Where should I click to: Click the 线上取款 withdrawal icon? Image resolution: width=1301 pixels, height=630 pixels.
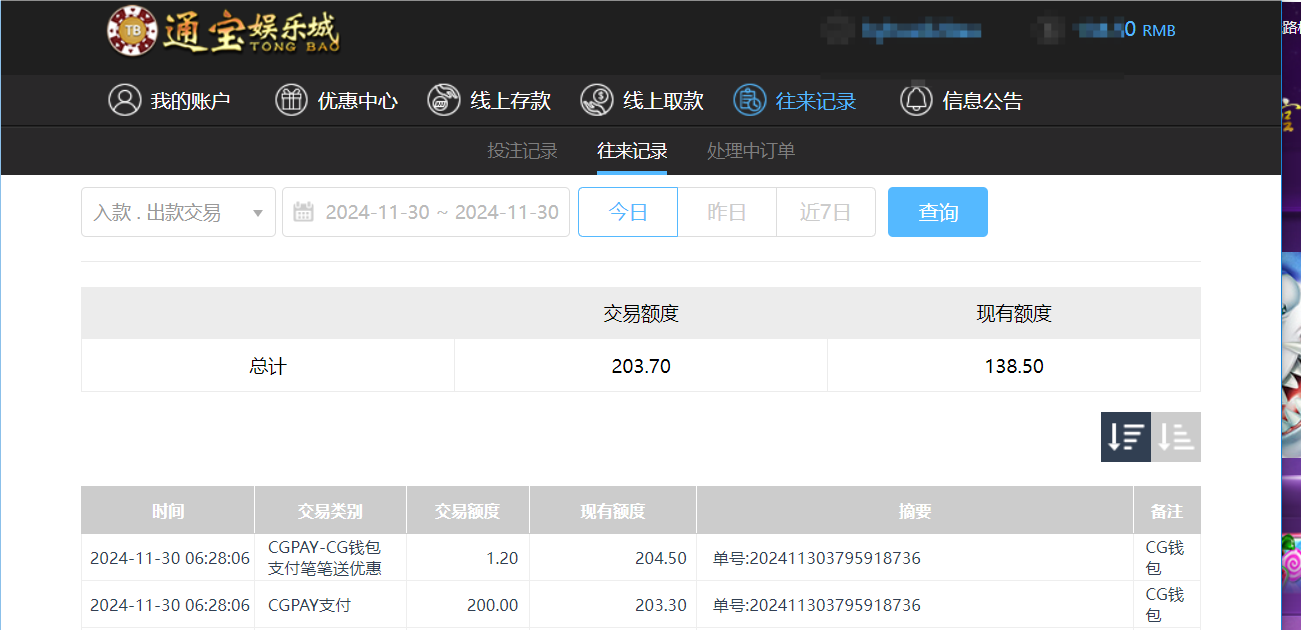pos(597,100)
